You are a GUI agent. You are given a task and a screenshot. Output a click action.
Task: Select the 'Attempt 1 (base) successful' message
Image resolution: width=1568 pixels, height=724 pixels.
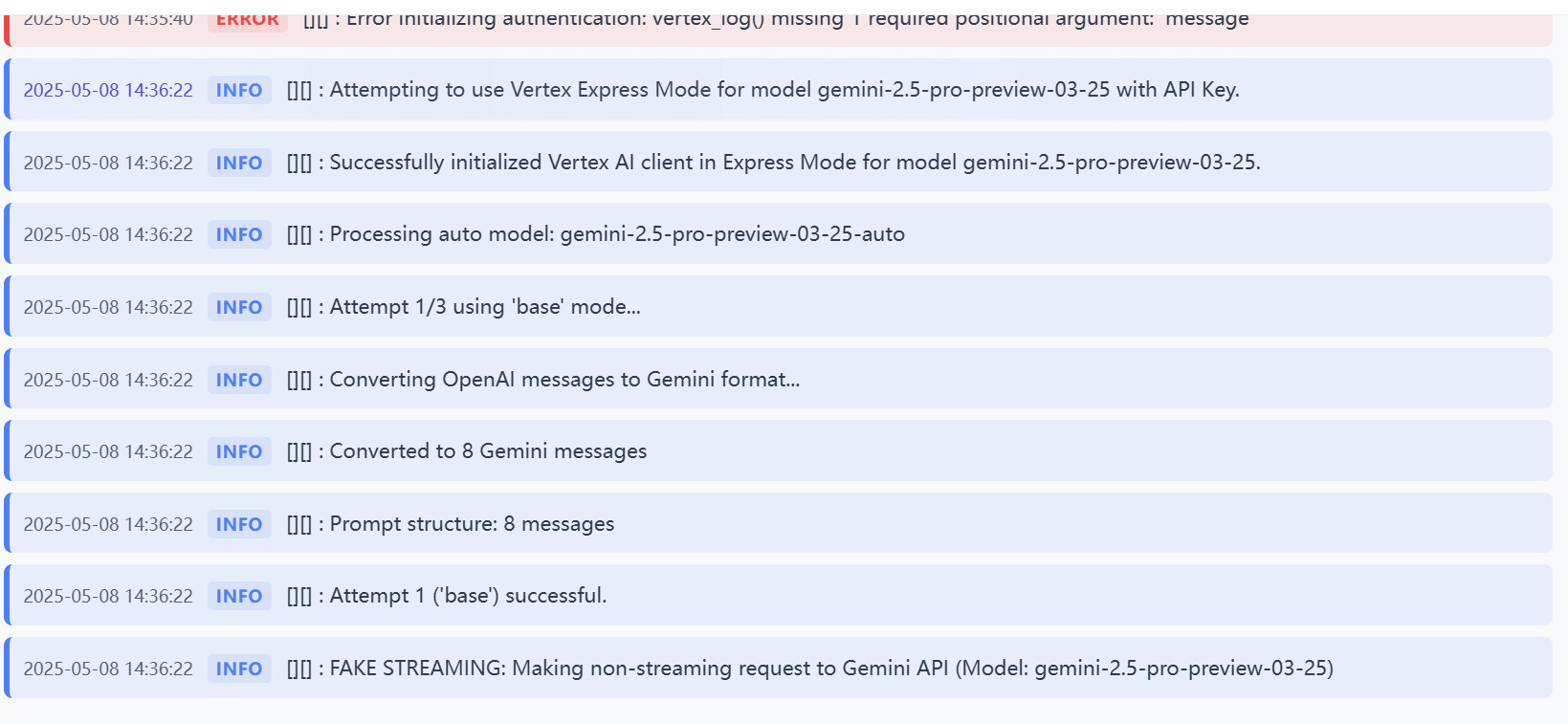point(447,596)
